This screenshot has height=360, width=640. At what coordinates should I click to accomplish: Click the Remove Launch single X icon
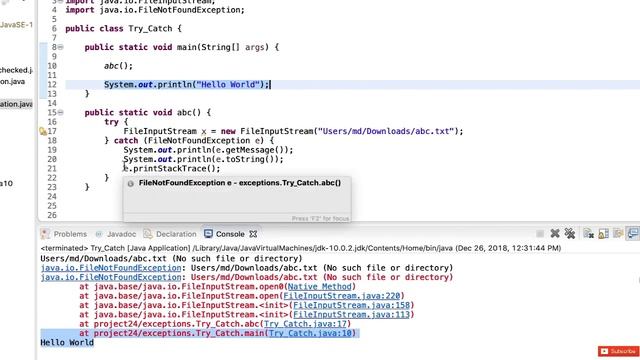[555, 233]
